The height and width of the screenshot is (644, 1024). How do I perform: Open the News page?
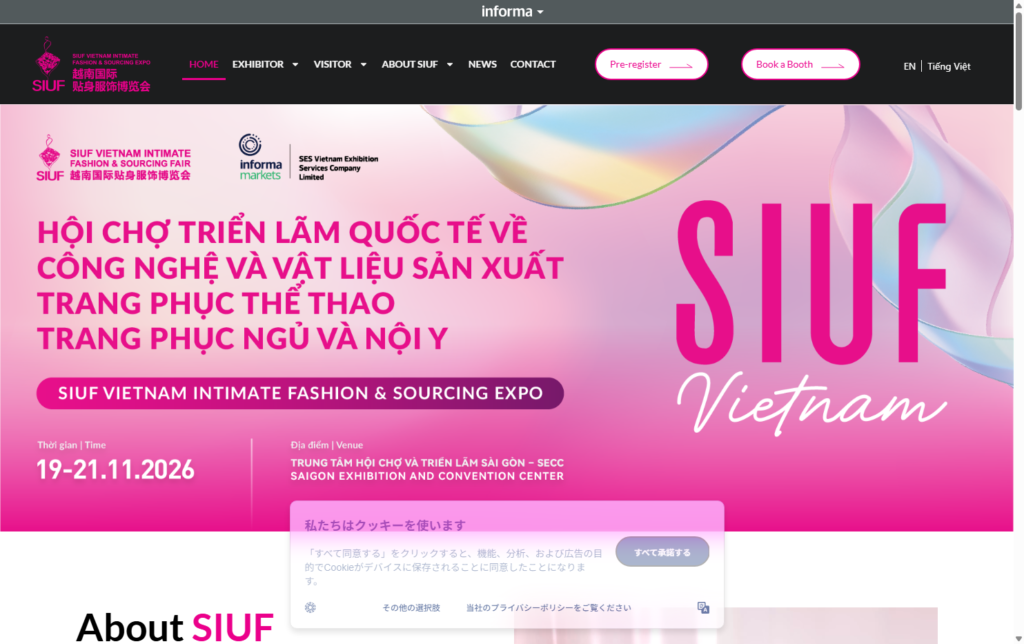point(482,64)
